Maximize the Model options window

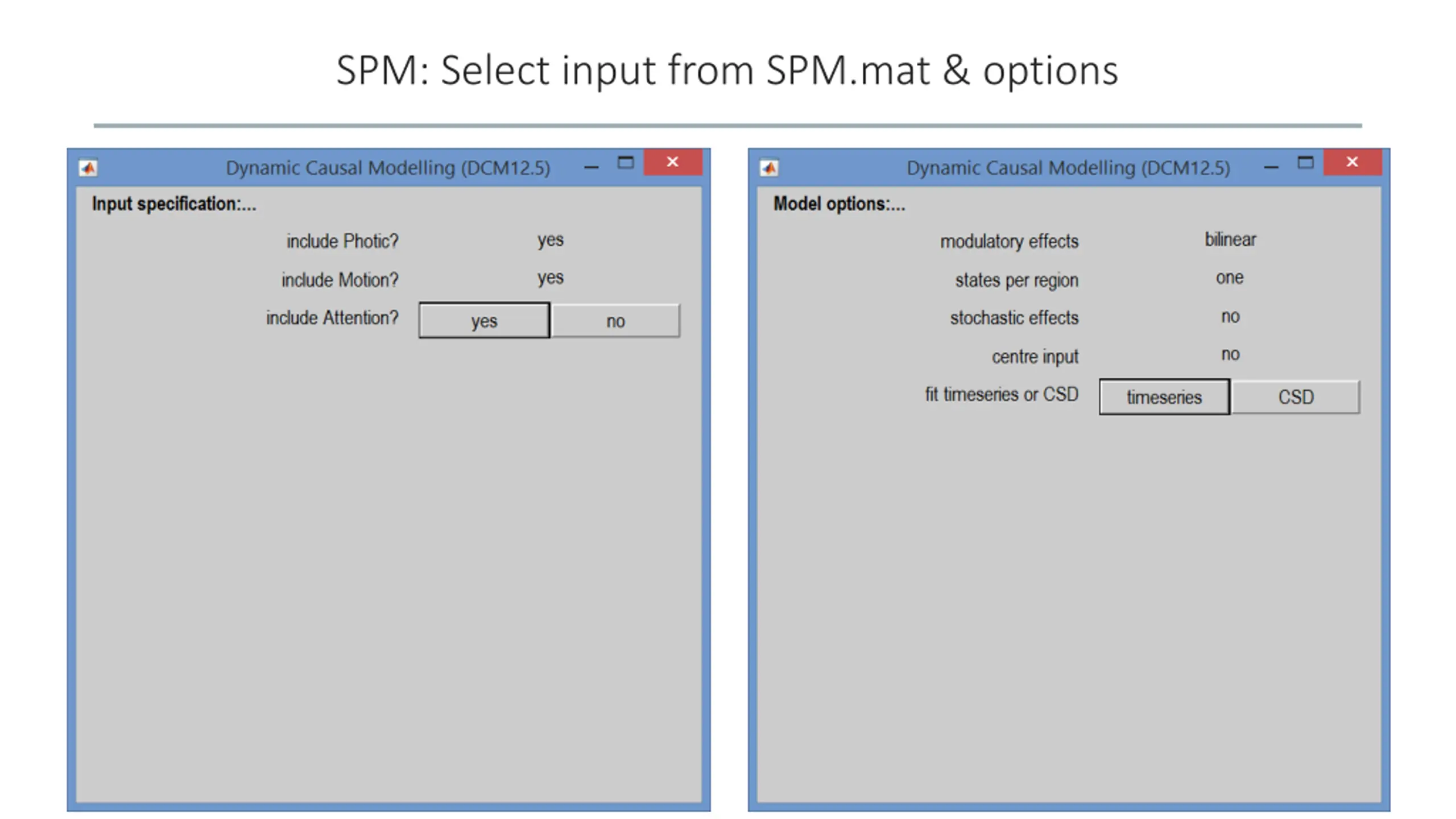[1306, 163]
